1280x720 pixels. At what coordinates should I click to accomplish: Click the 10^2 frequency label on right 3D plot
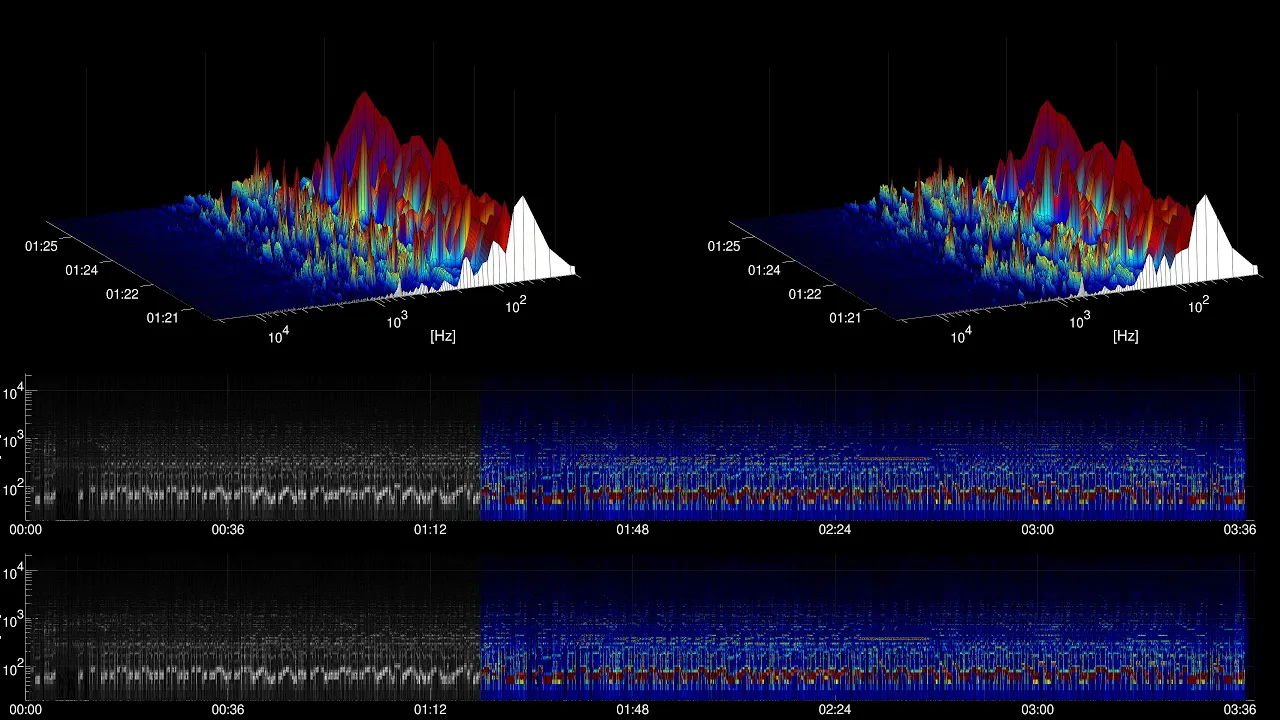point(1199,305)
